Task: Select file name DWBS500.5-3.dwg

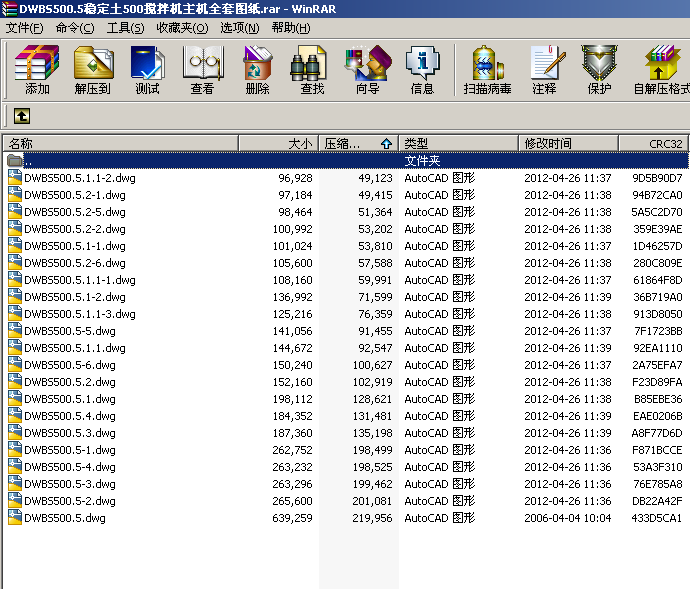Action: 70,484
